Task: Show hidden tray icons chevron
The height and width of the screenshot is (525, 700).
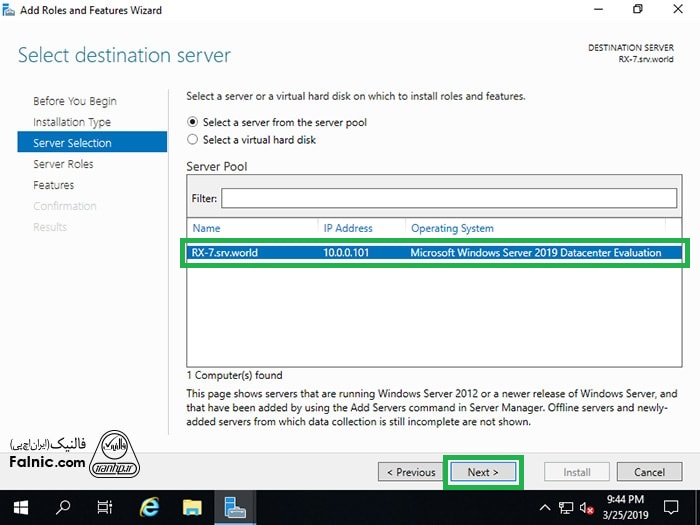Action: [545, 507]
